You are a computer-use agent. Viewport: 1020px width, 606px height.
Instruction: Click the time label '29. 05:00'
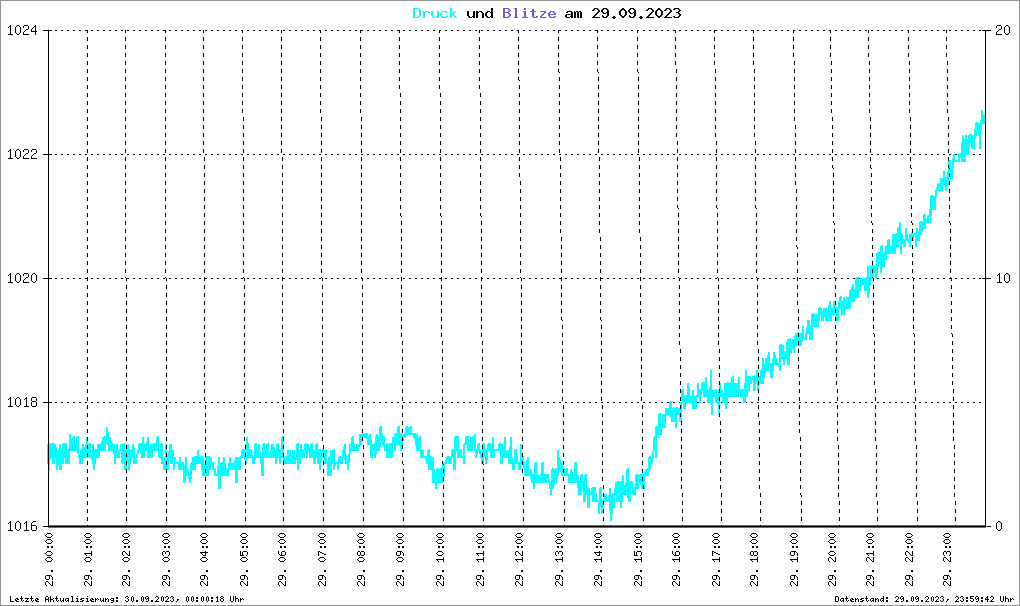[245, 560]
